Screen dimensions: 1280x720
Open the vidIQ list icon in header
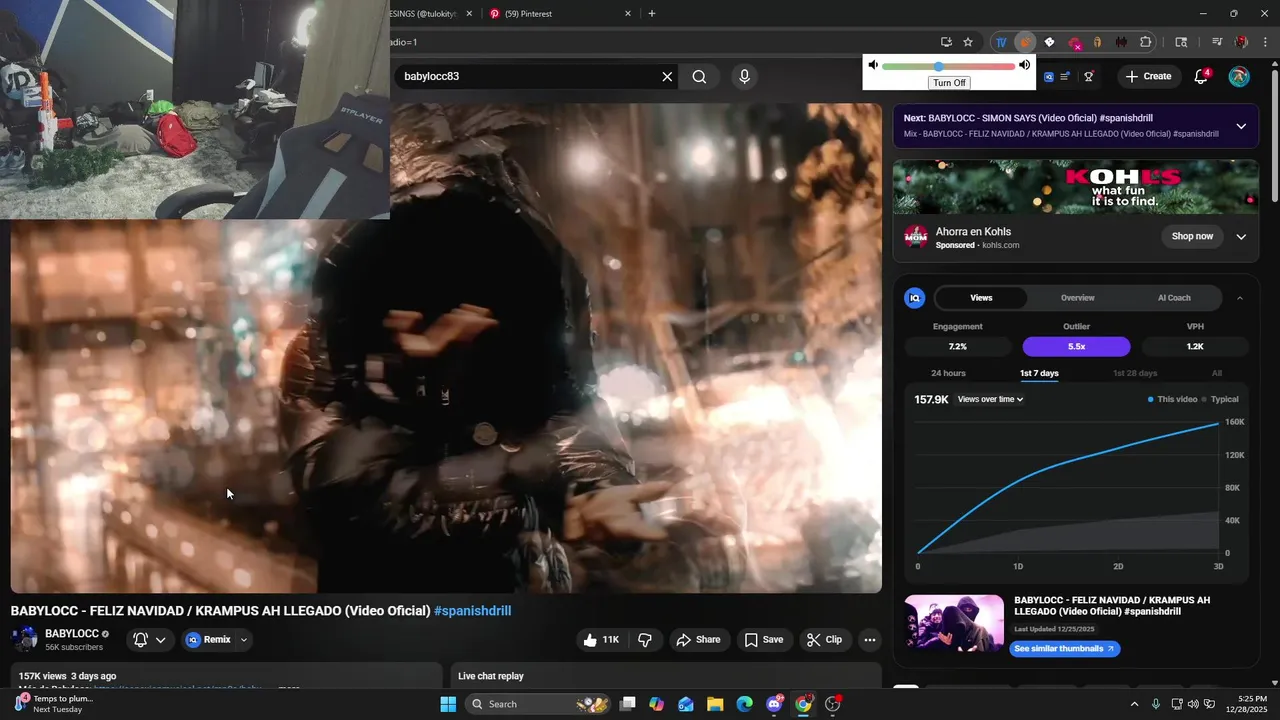coord(1066,77)
